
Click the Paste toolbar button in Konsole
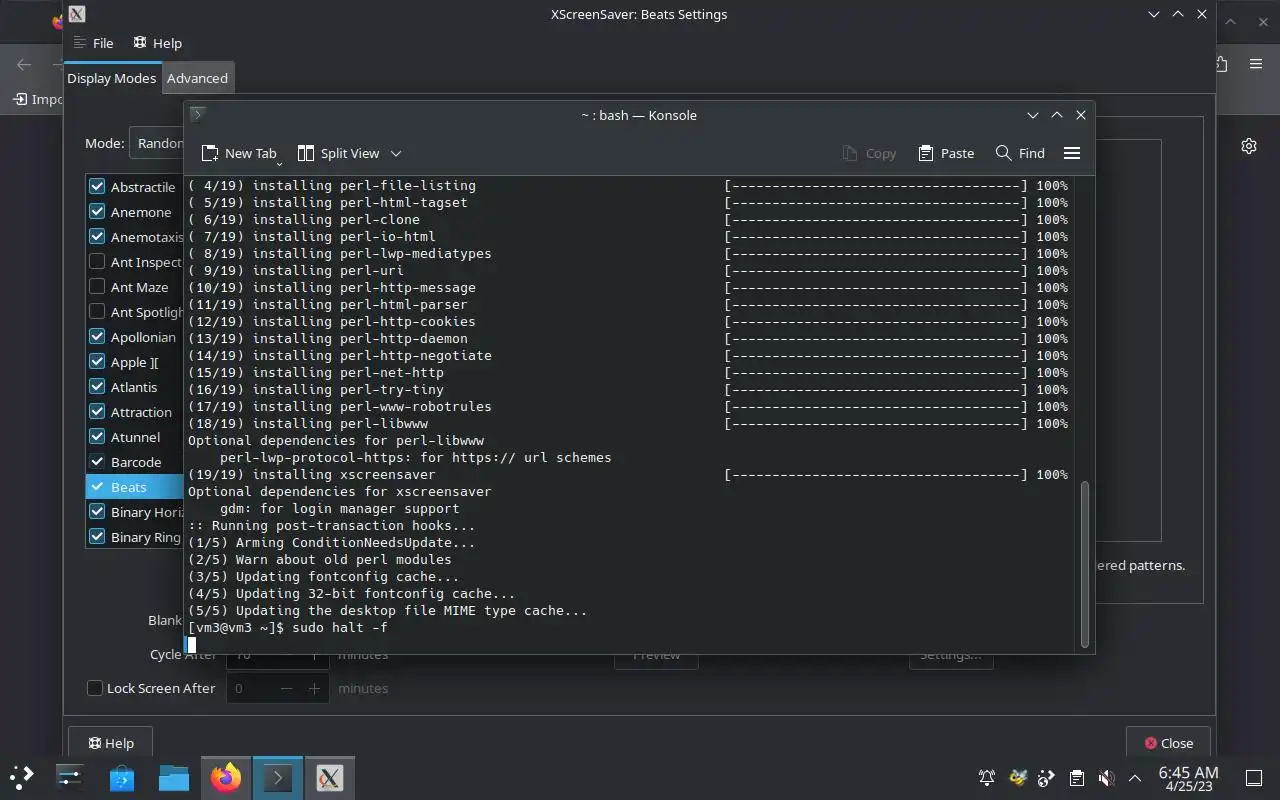click(946, 153)
